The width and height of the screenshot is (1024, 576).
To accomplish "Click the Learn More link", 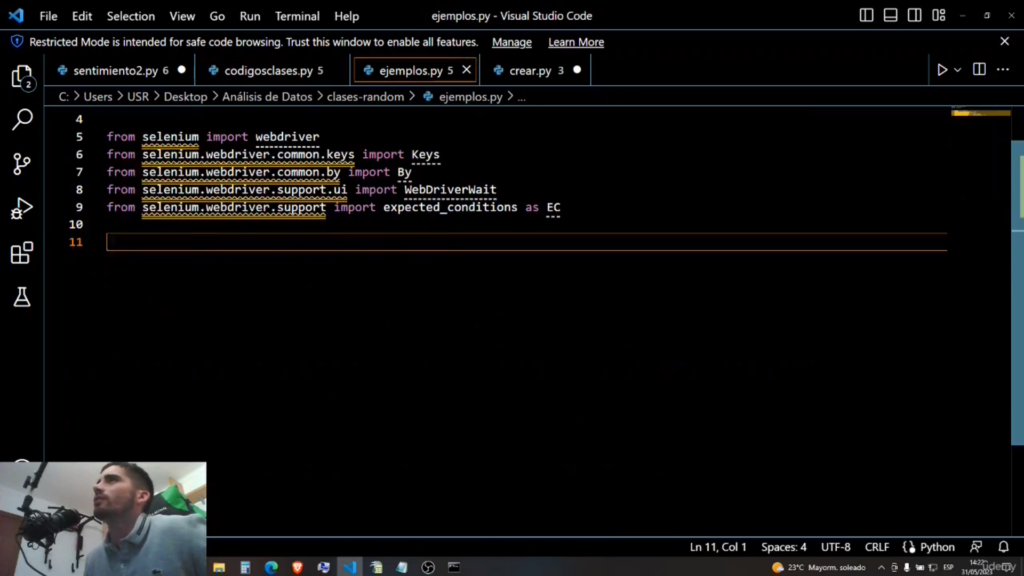I will pyautogui.click(x=576, y=42).
